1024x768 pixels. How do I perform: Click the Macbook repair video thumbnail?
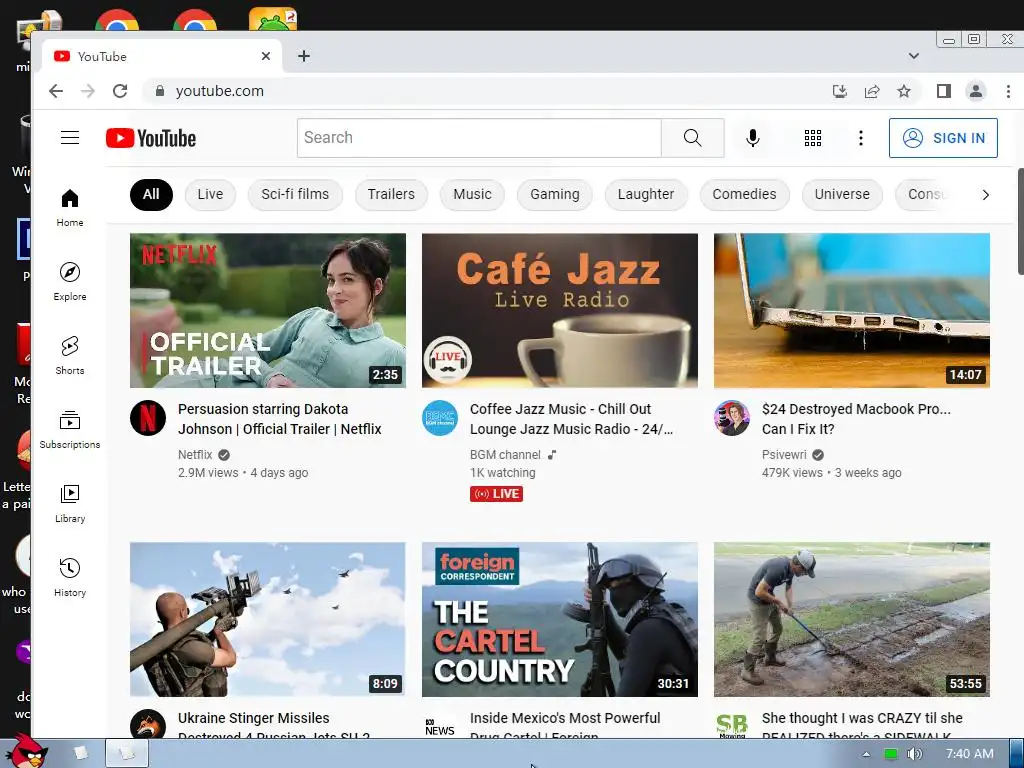(x=852, y=311)
